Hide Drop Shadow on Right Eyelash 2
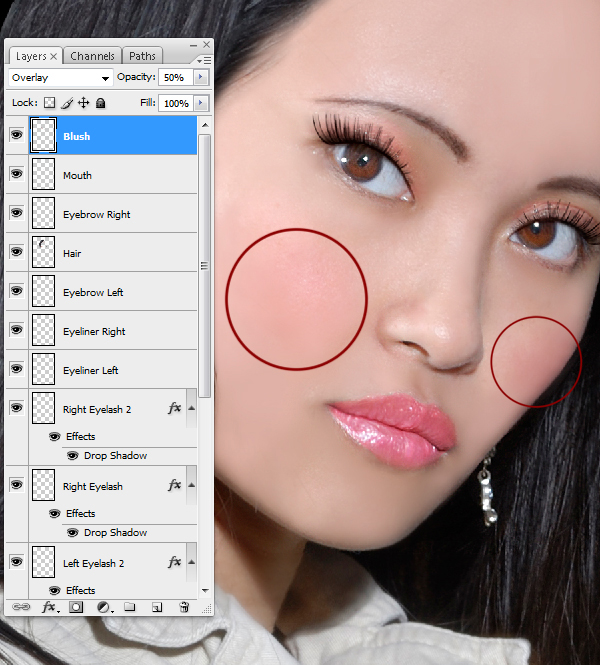Viewport: 600px width, 665px height. click(x=73, y=455)
